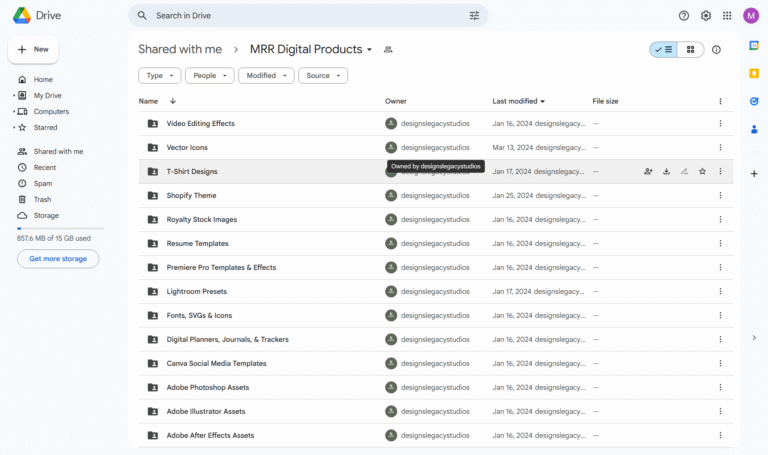Open the Modified filter dropdown
This screenshot has height=455, width=768.
(x=266, y=75)
